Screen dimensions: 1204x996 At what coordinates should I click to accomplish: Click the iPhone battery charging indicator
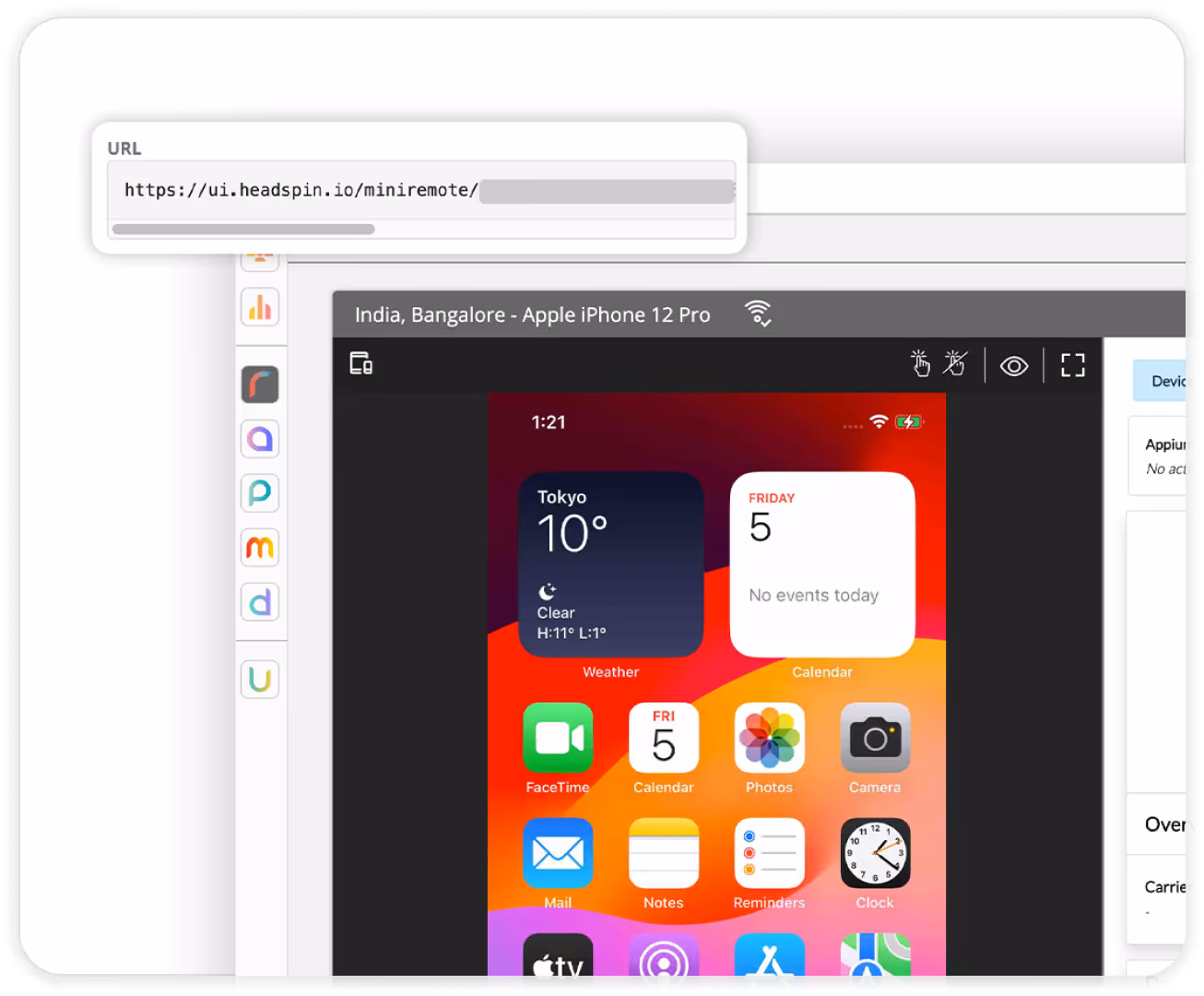(x=909, y=421)
